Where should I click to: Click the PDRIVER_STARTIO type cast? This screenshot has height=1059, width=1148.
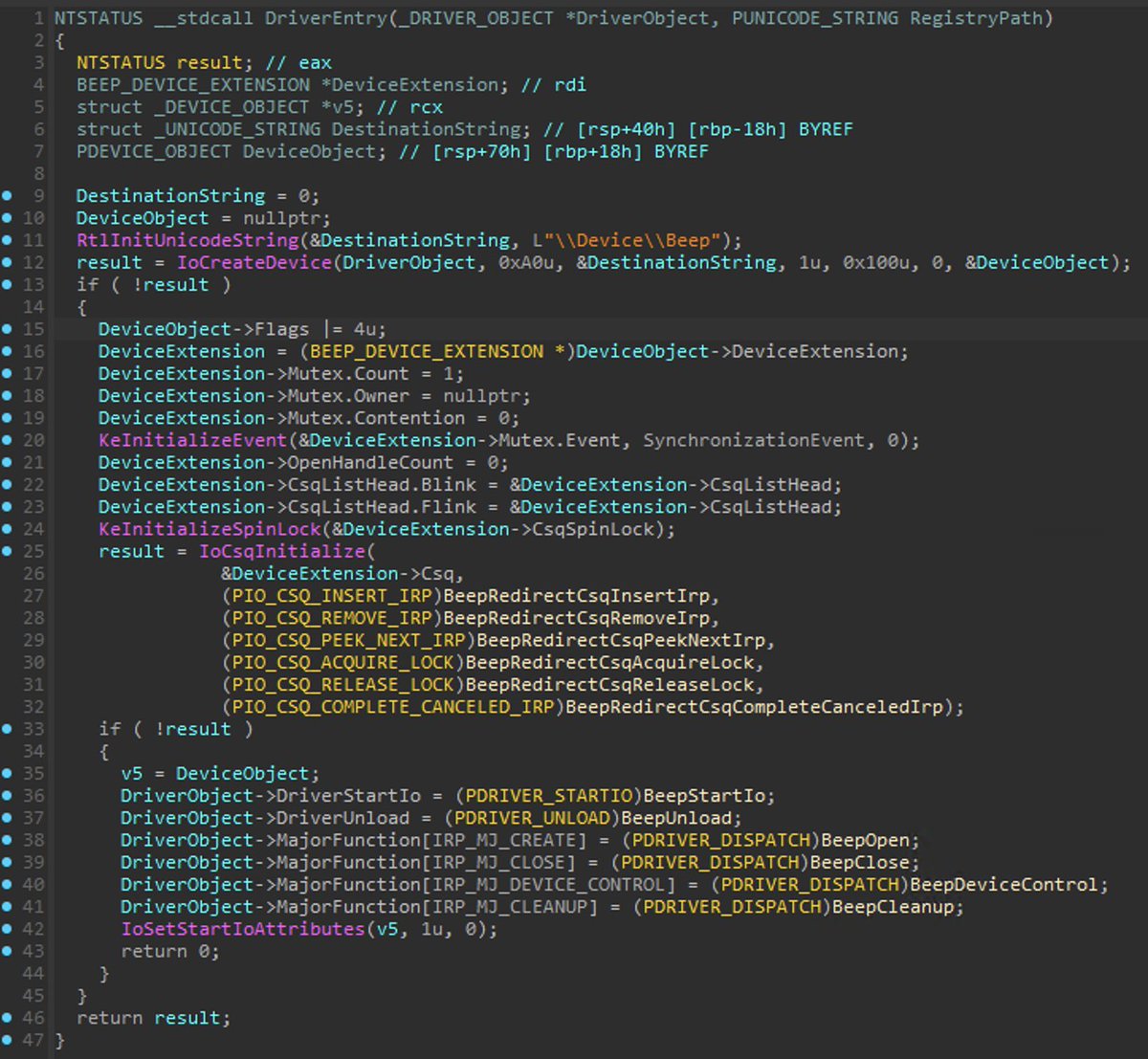(x=548, y=796)
